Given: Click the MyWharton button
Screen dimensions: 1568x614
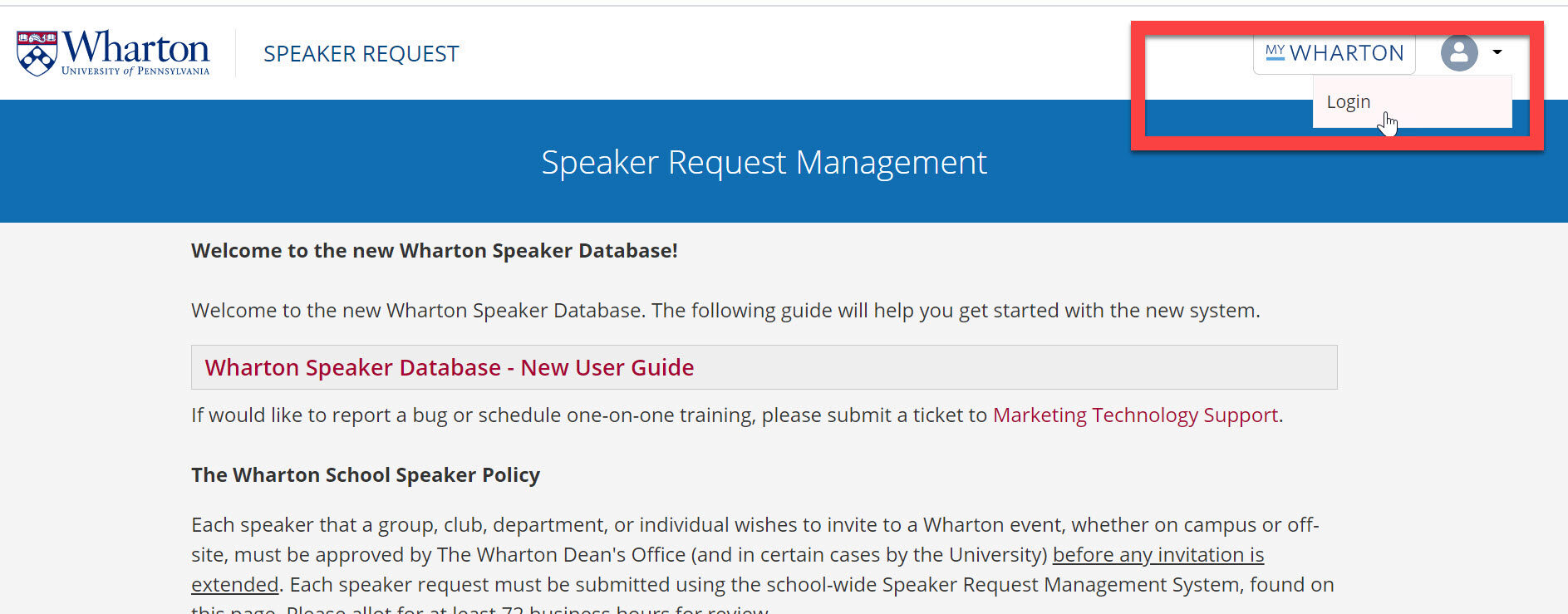Looking at the screenshot, I should [1334, 53].
